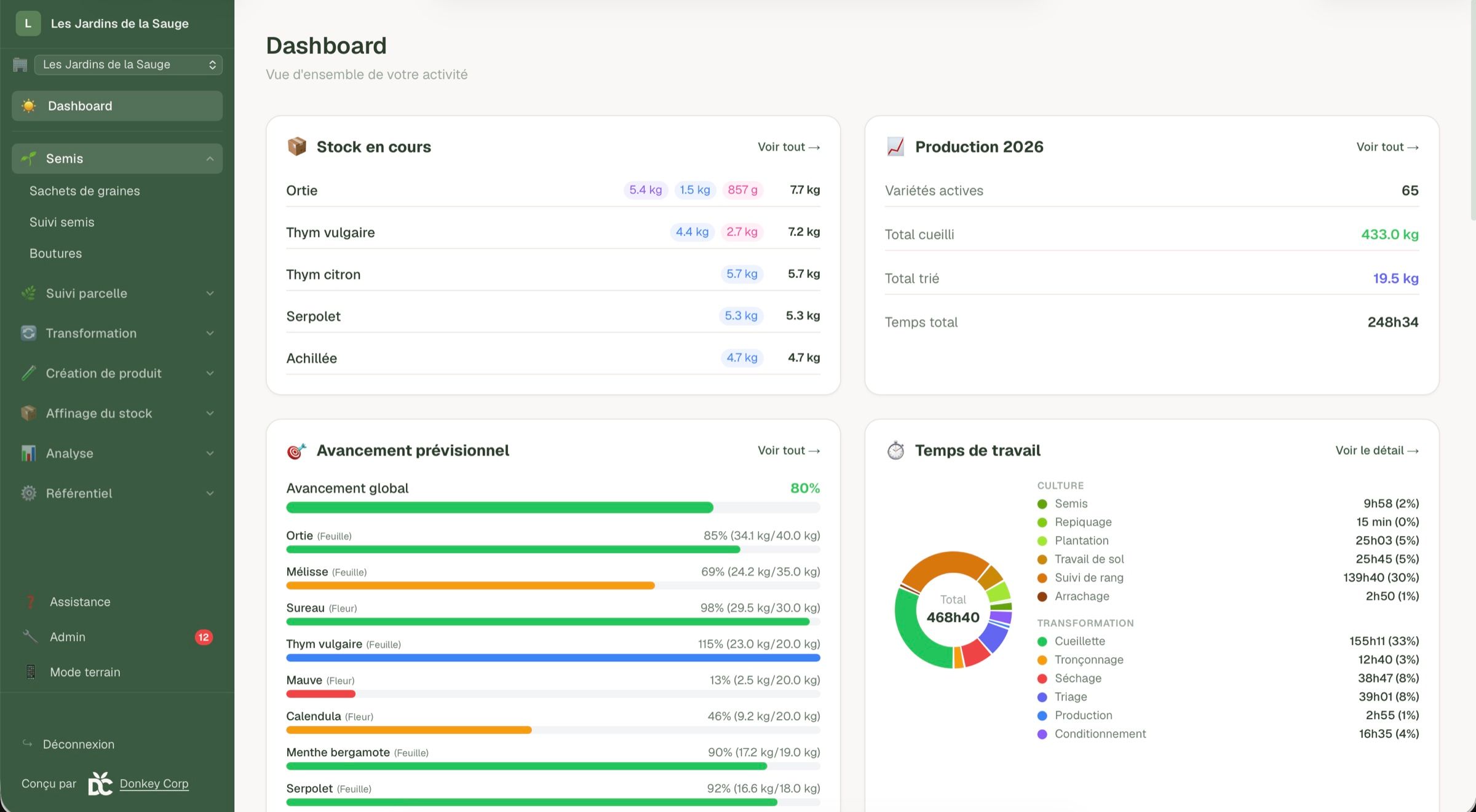The image size is (1476, 812).
Task: Click the leaf icon beside Suivi parcelle
Action: click(x=28, y=293)
